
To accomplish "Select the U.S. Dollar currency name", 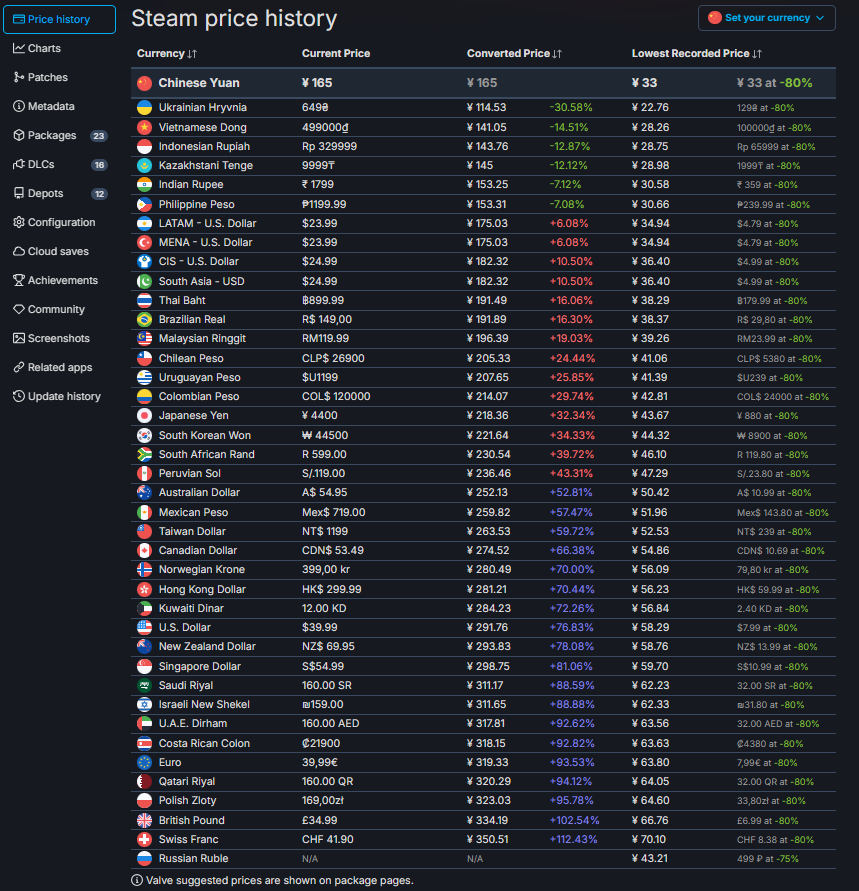I will click(x=185, y=627).
